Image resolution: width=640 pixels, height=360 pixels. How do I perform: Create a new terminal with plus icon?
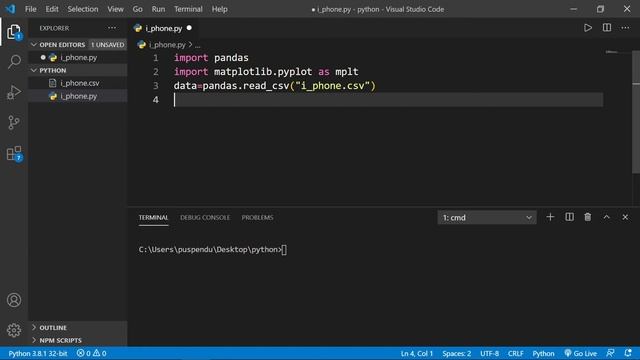[x=550, y=217]
